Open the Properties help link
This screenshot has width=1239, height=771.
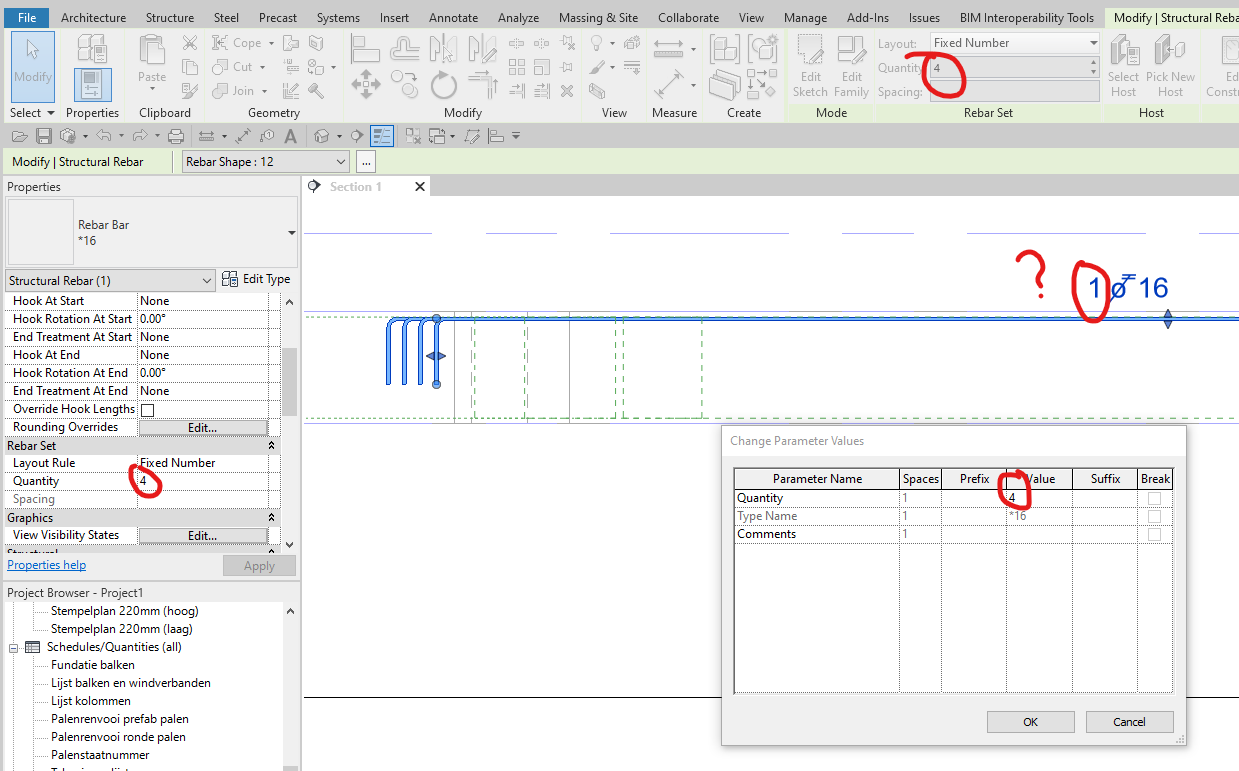46,564
